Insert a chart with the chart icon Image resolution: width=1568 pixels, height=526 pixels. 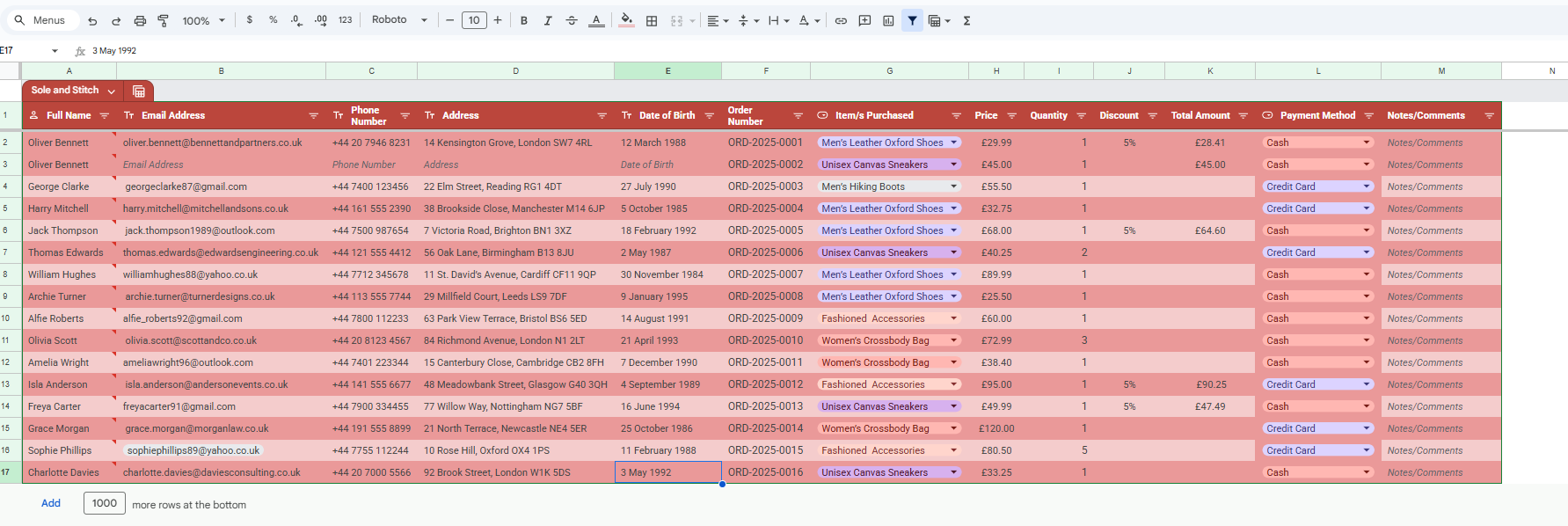point(888,20)
